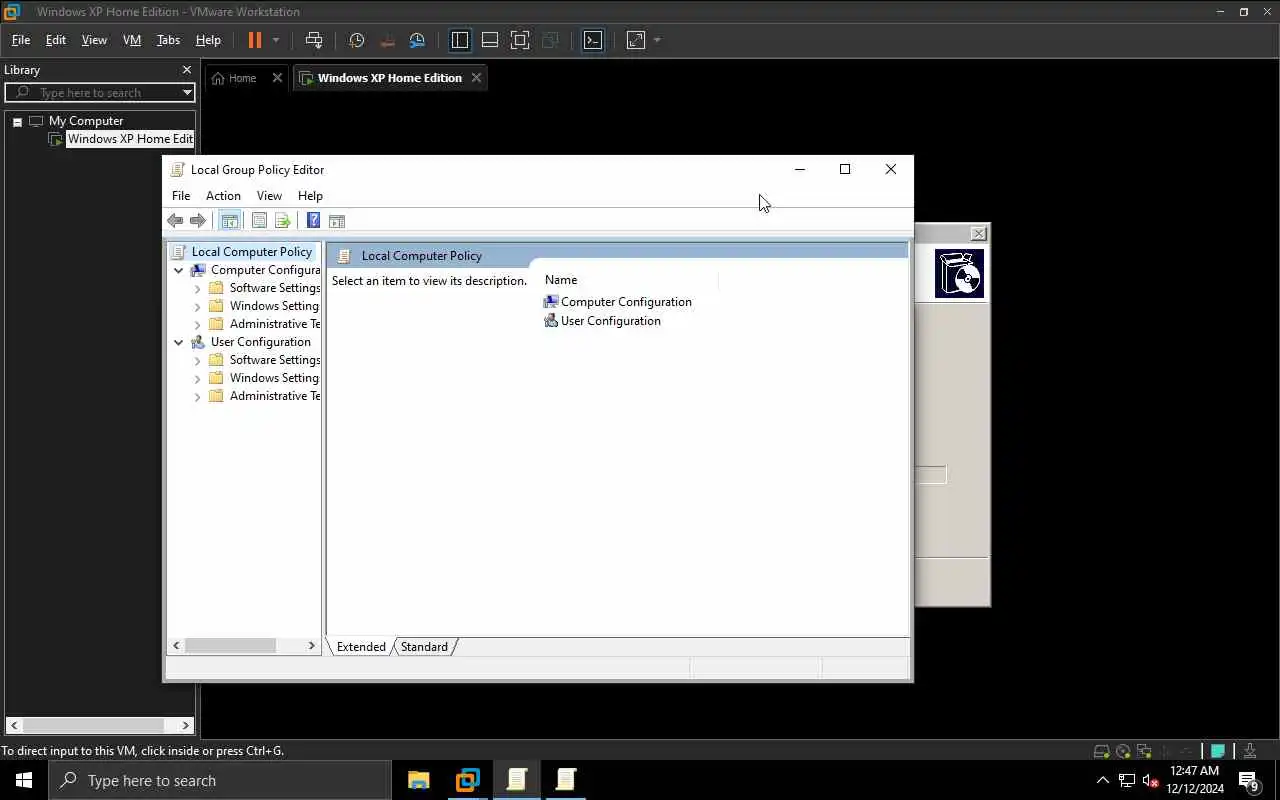Image resolution: width=1280 pixels, height=800 pixels.
Task: Select Local Computer Policy tree root
Action: (251, 252)
